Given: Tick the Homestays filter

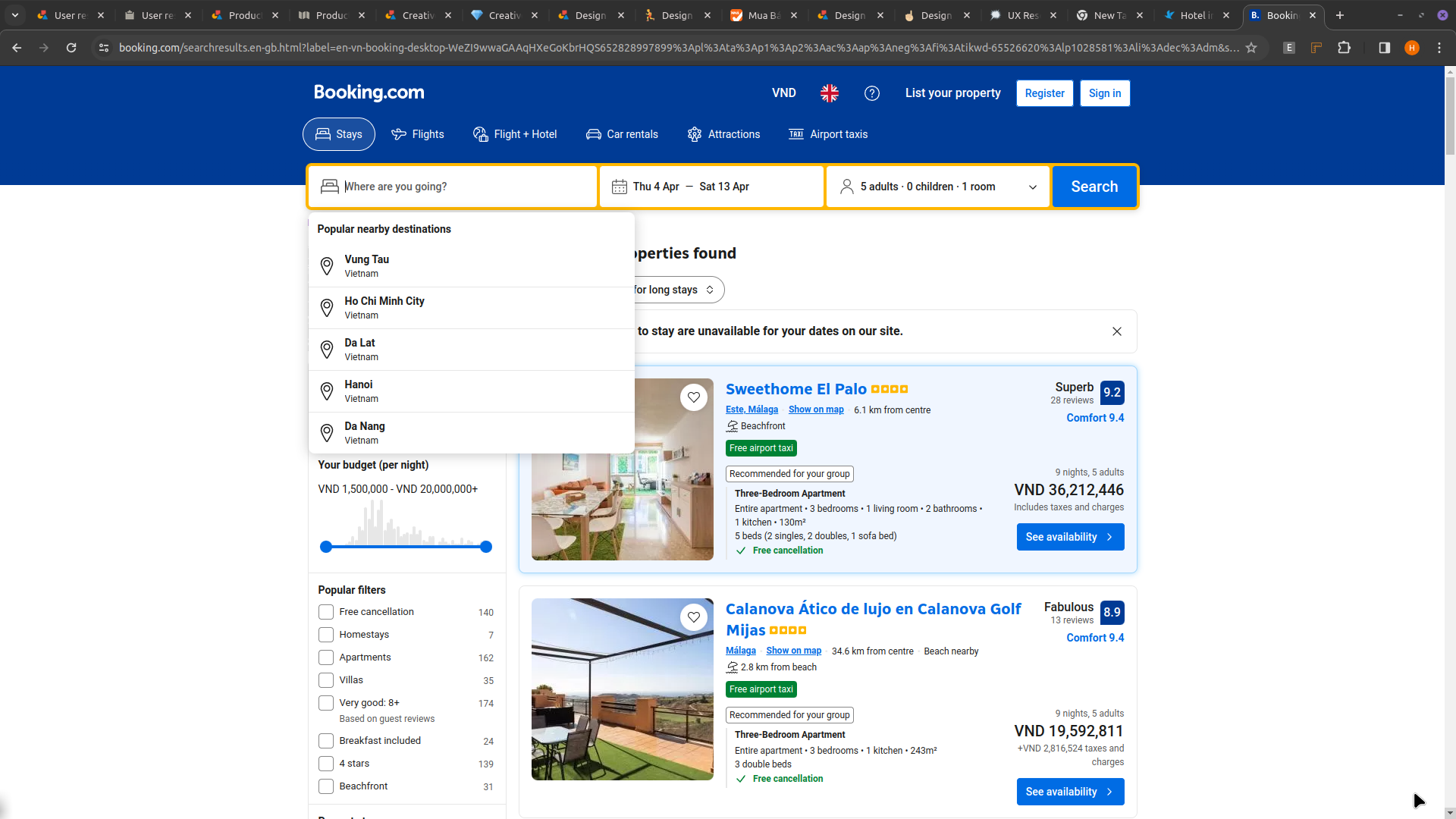Looking at the screenshot, I should coord(326,635).
